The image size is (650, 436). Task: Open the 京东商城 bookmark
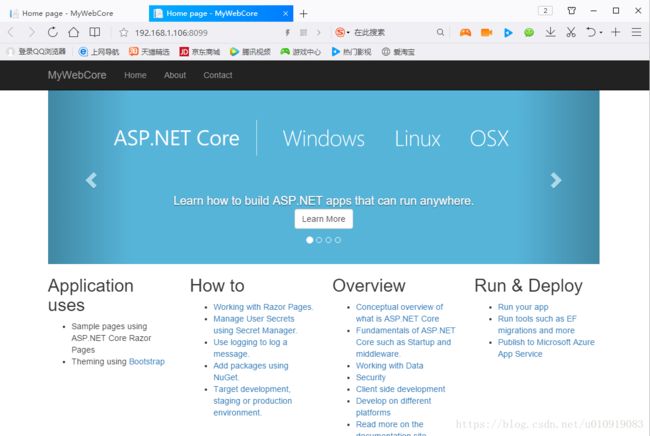199,51
